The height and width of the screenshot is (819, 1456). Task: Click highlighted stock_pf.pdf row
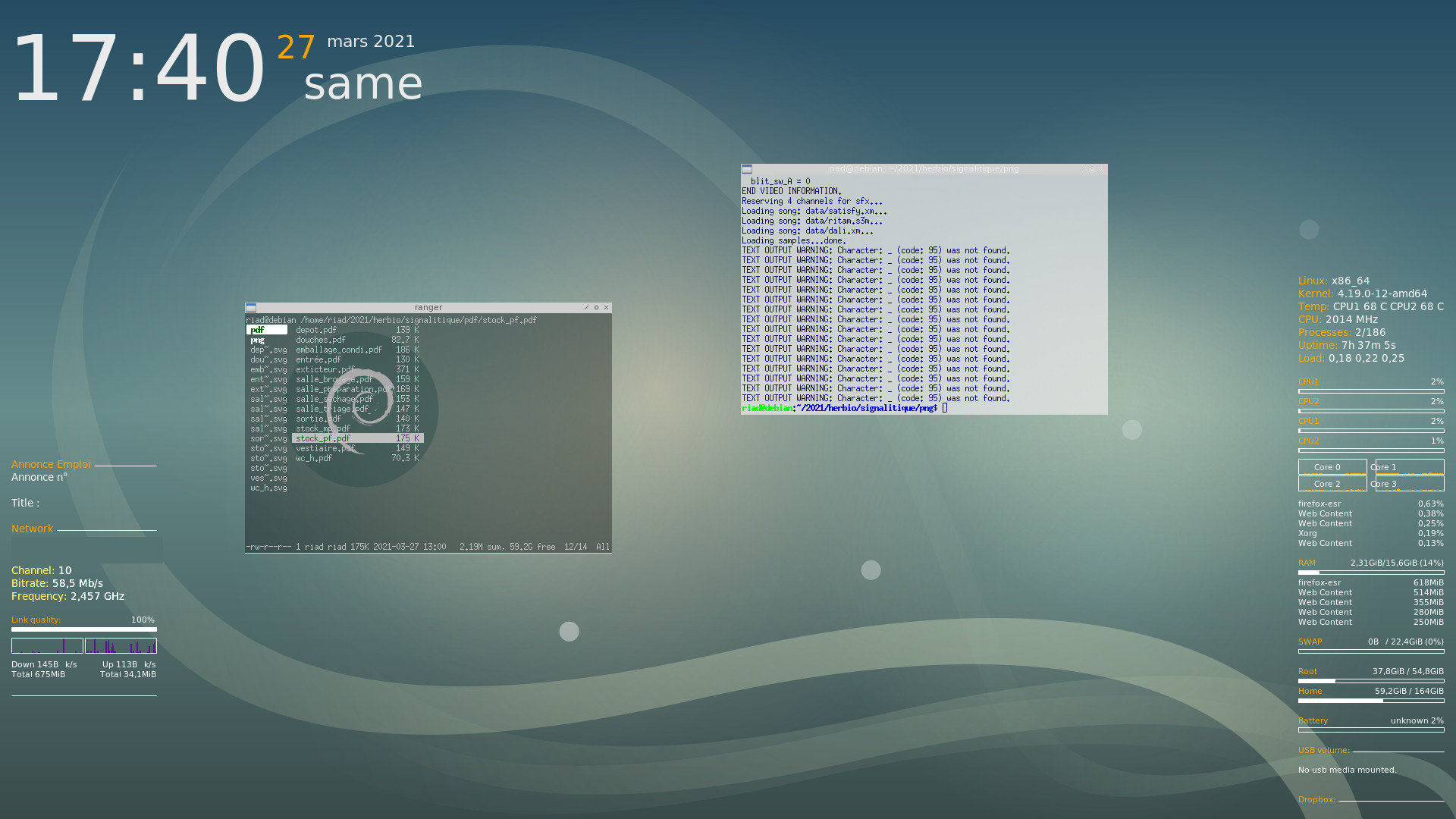[358, 438]
